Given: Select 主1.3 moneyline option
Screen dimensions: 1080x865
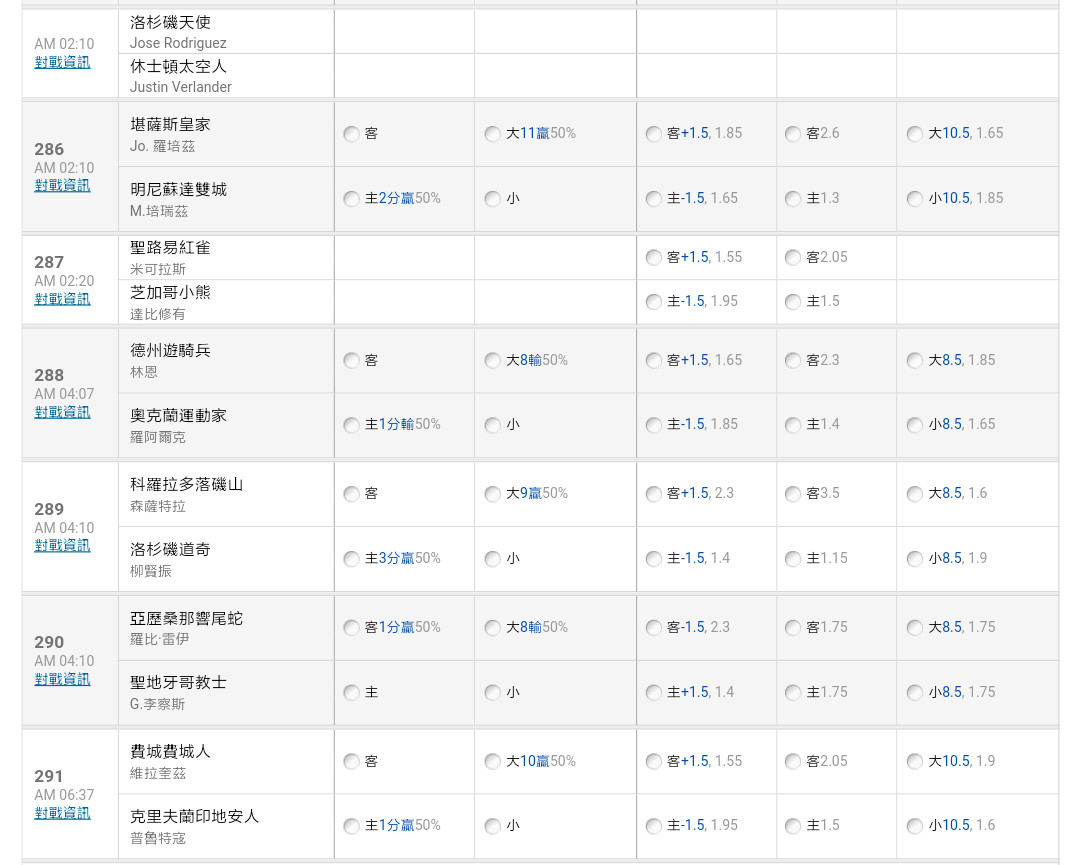Looking at the screenshot, I should 793,198.
